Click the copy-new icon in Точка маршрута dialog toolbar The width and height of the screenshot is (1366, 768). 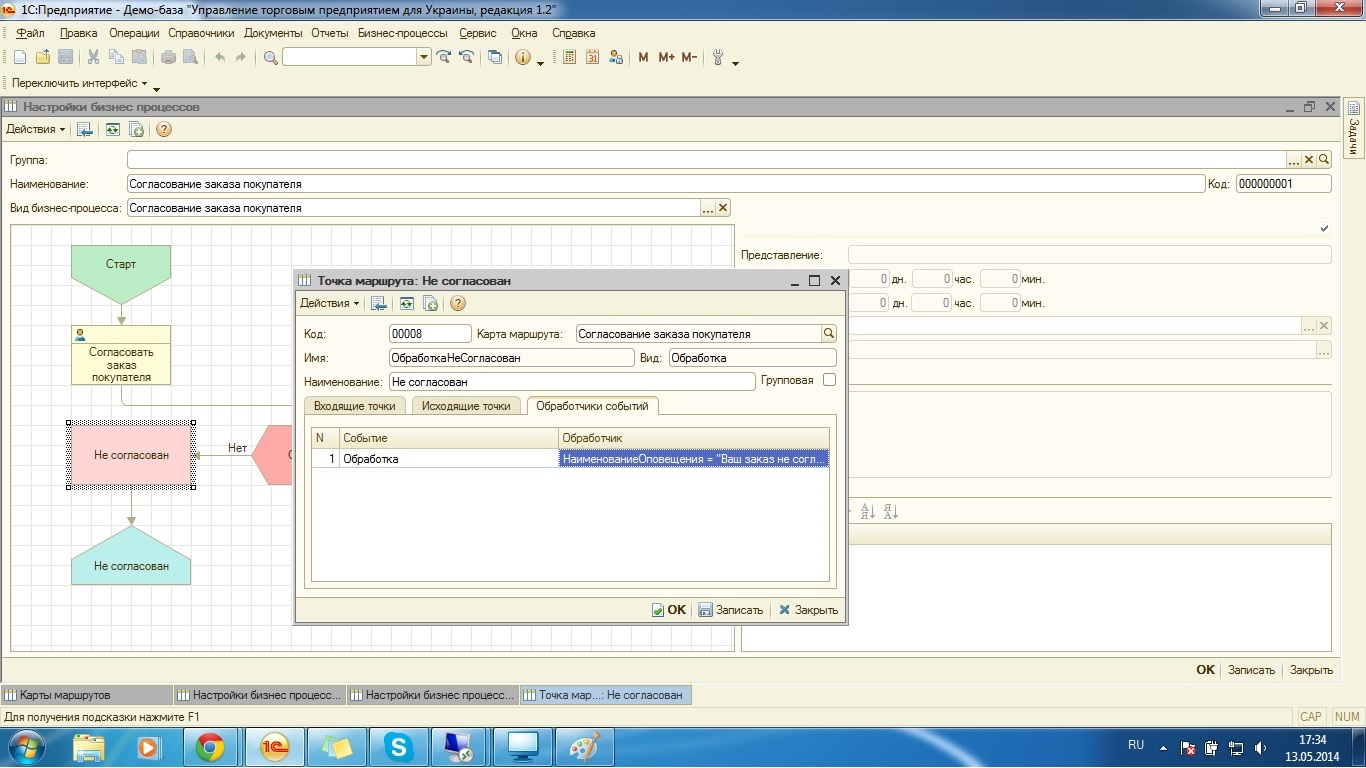(x=431, y=303)
